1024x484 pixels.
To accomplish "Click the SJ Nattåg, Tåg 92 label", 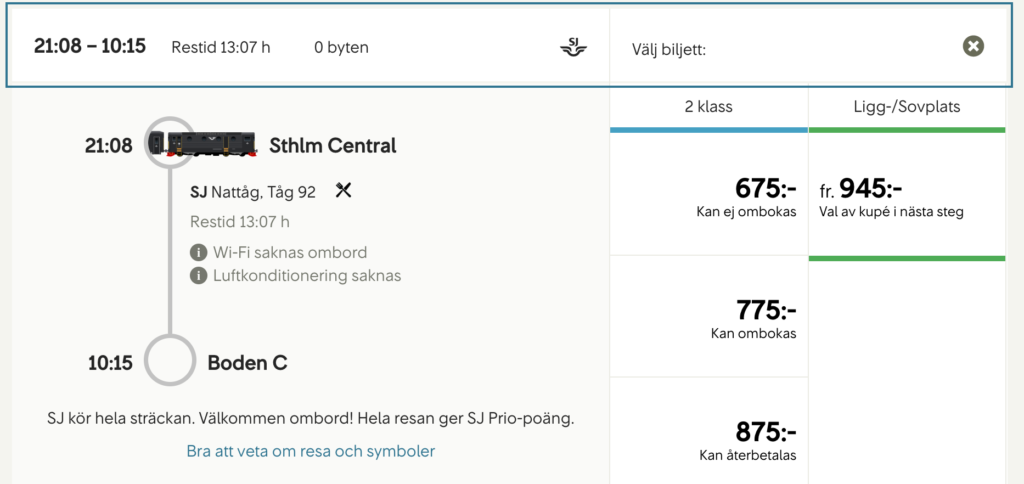I will tap(253, 192).
